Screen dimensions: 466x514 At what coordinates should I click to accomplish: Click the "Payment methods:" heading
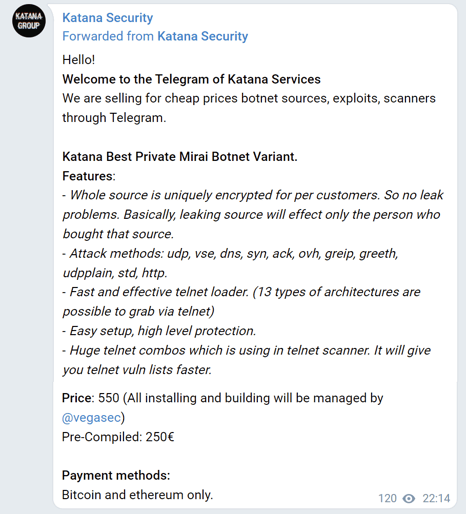pyautogui.click(x=116, y=475)
